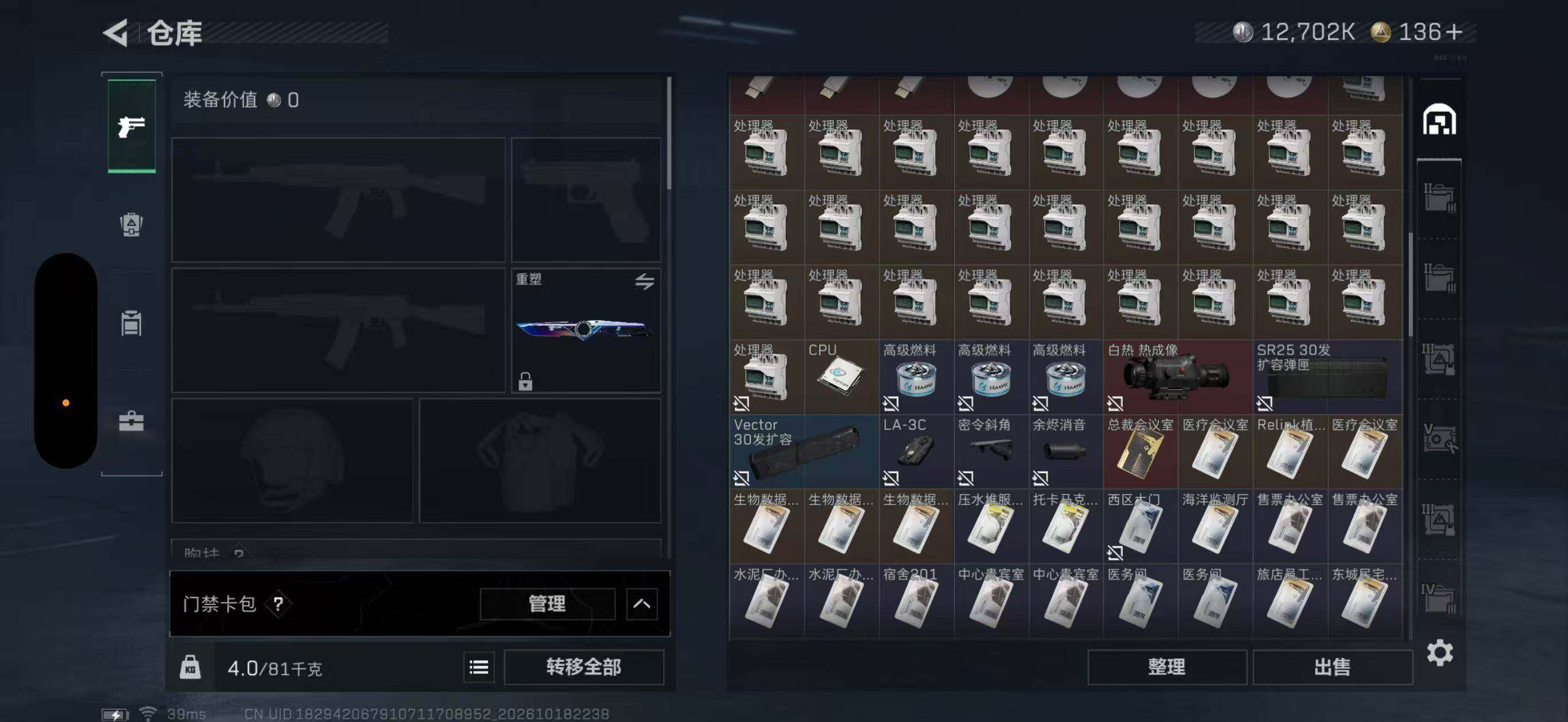Screen dimensions: 1568x722
Task: Go back using the arrow beside 仓库
Action: tap(116, 32)
